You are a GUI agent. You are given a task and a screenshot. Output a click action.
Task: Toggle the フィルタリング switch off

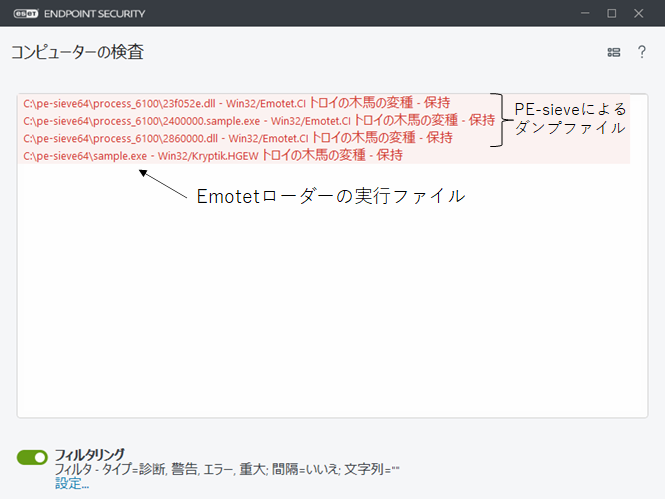pos(32,457)
